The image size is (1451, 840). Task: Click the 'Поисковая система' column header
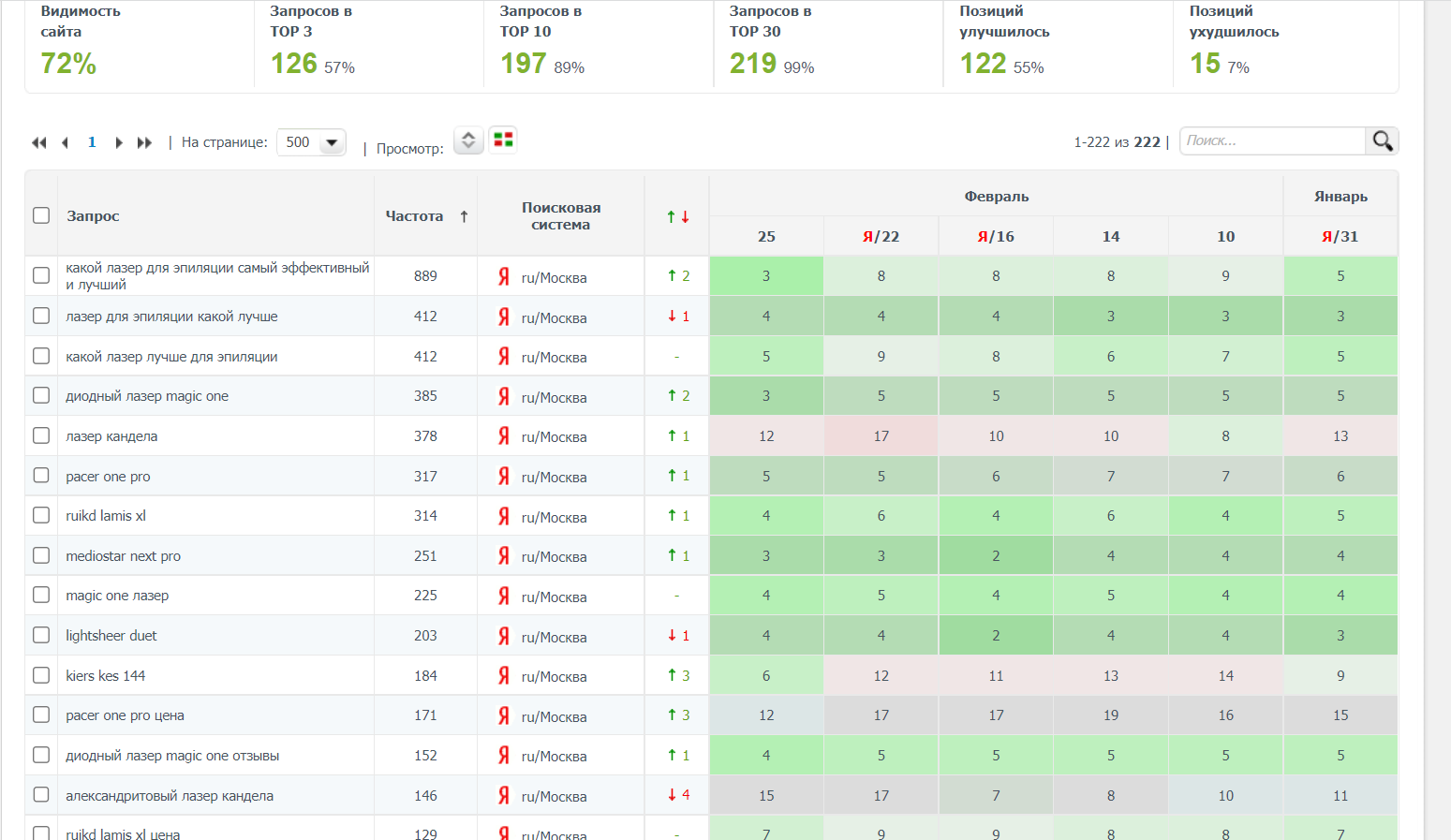pyautogui.click(x=561, y=216)
